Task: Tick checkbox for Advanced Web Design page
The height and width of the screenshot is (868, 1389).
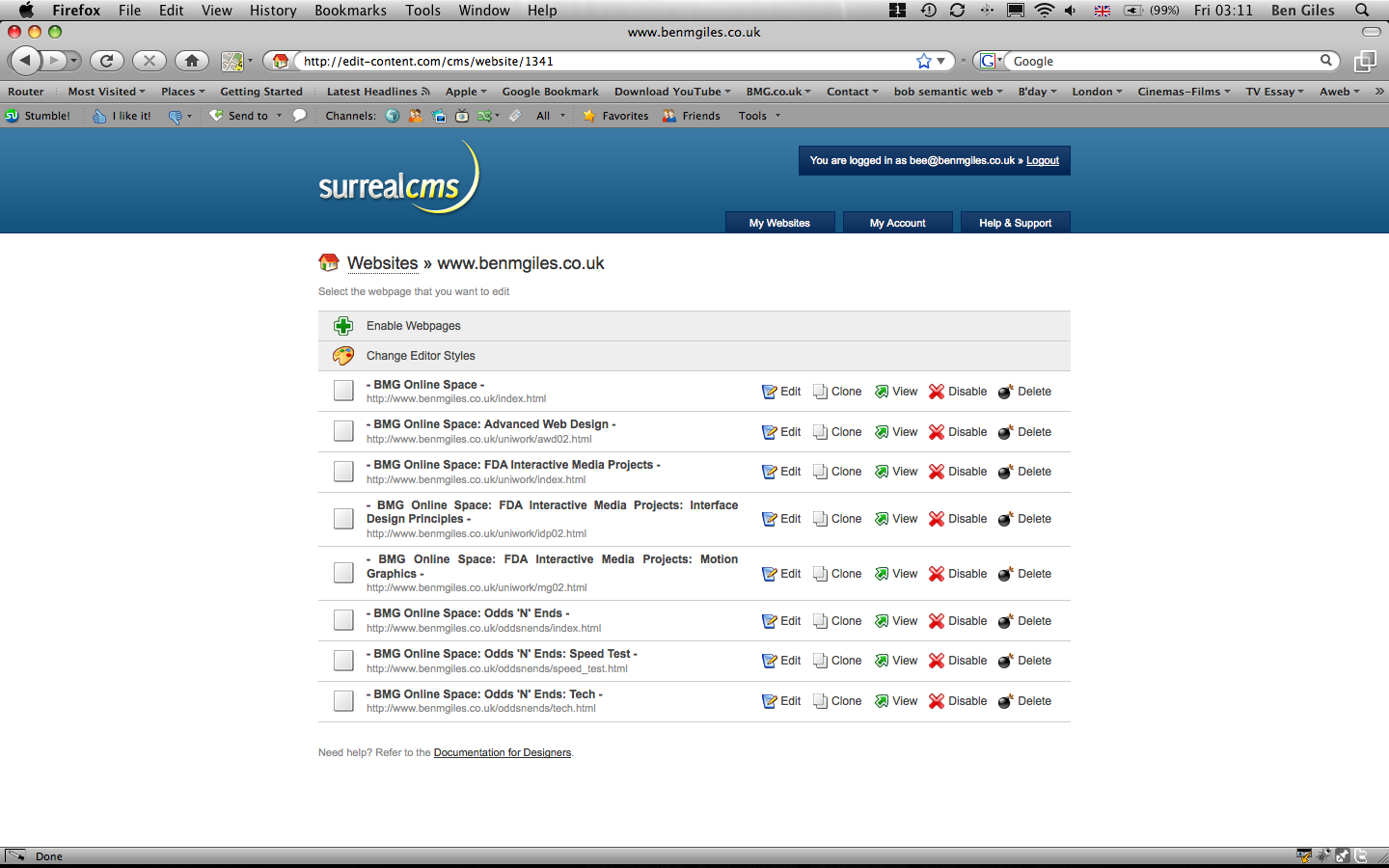Action: [343, 431]
